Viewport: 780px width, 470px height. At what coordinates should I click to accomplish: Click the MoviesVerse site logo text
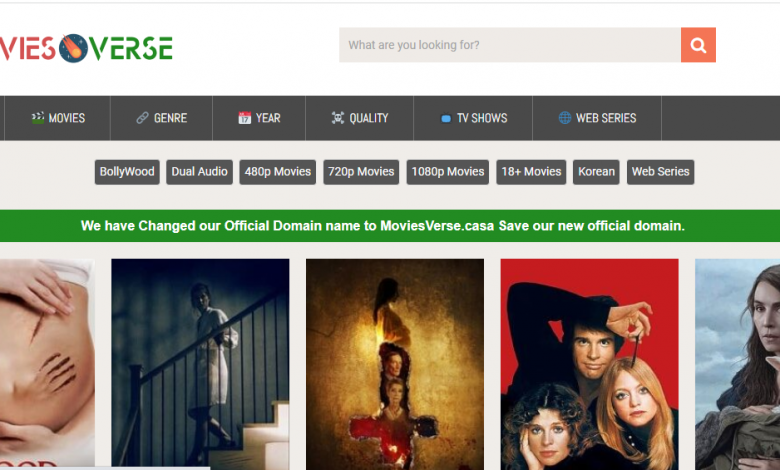tap(86, 48)
